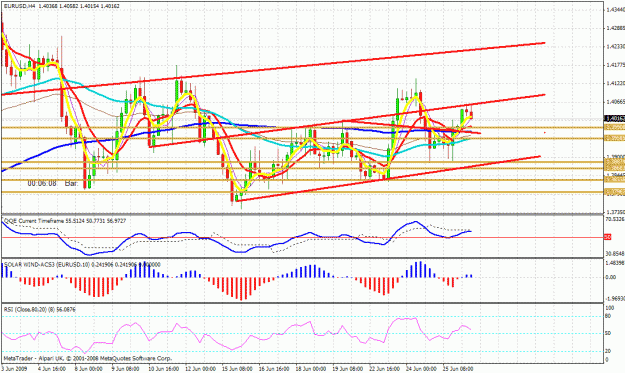Click the 30.8548 value on QQE scale
The image size is (625, 373).
[x=615, y=253]
